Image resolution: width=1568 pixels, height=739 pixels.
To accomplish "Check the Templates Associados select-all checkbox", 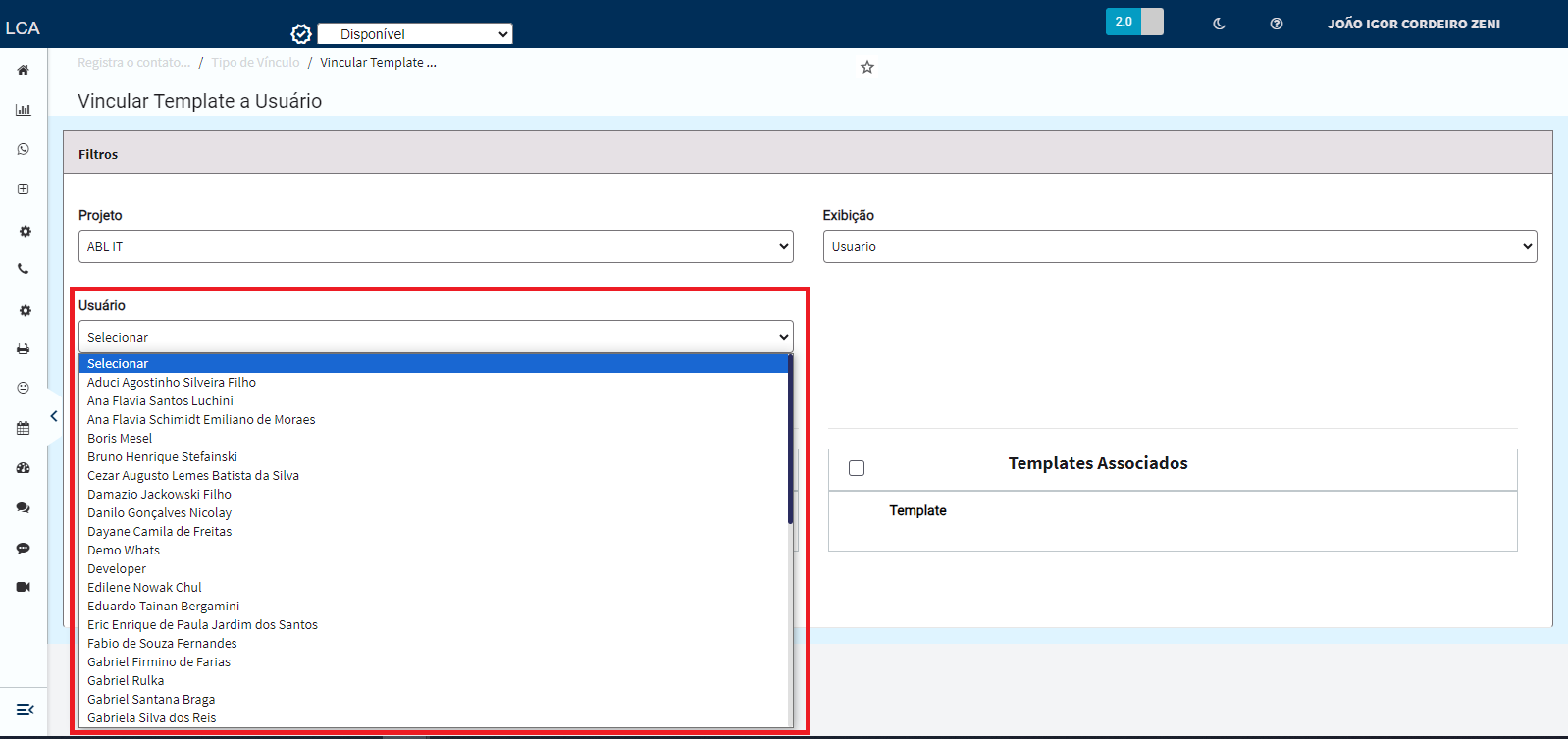I will (x=857, y=468).
